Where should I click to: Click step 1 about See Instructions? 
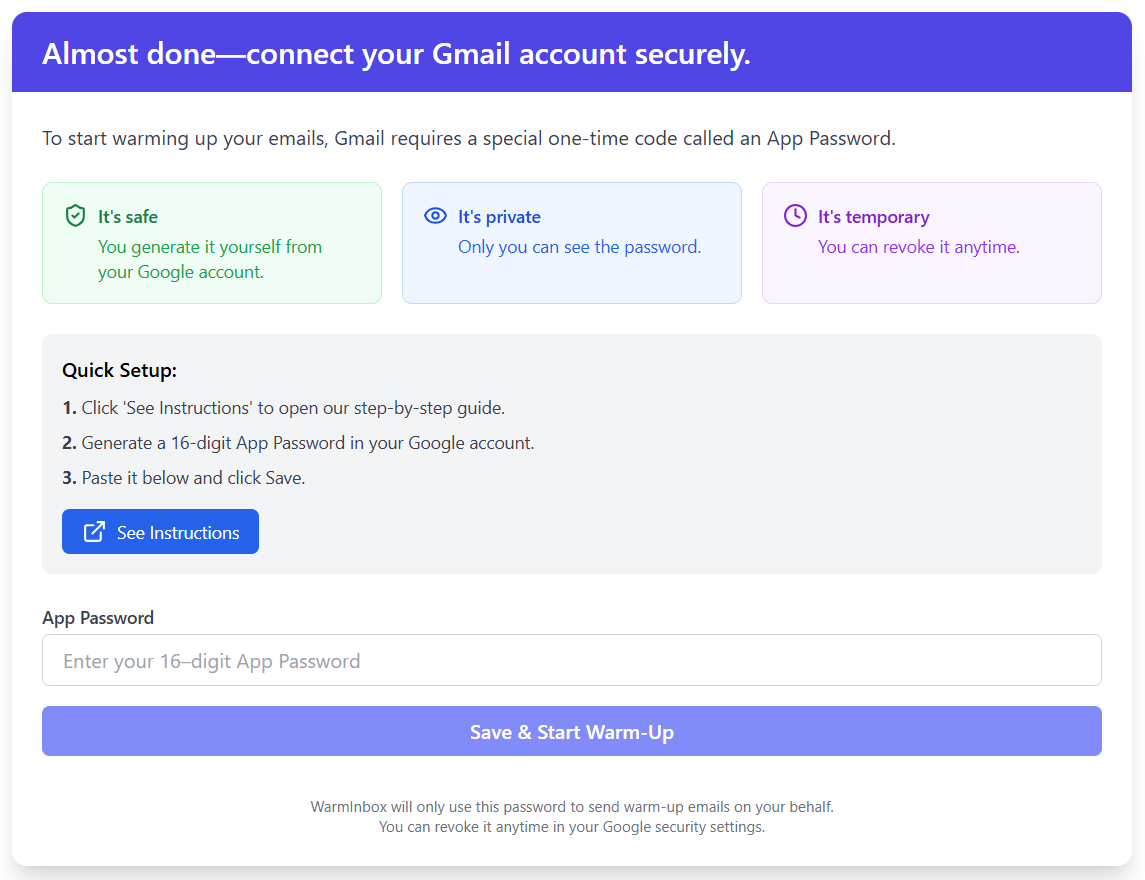tap(283, 408)
